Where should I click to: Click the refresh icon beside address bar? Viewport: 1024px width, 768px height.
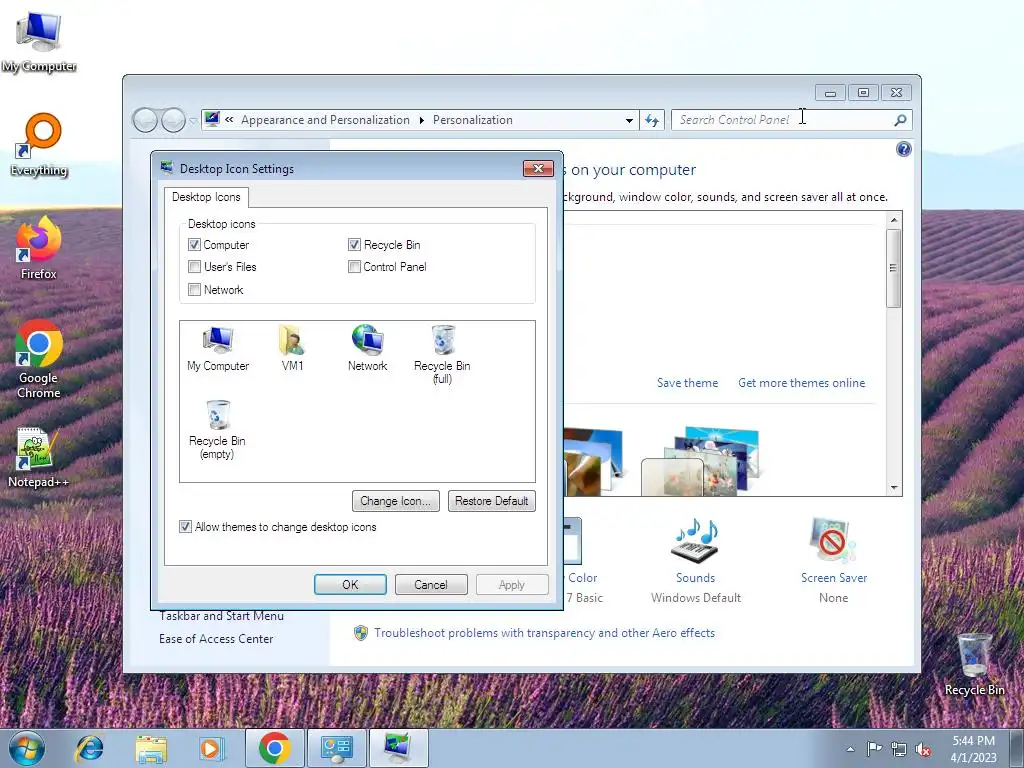[x=652, y=120]
